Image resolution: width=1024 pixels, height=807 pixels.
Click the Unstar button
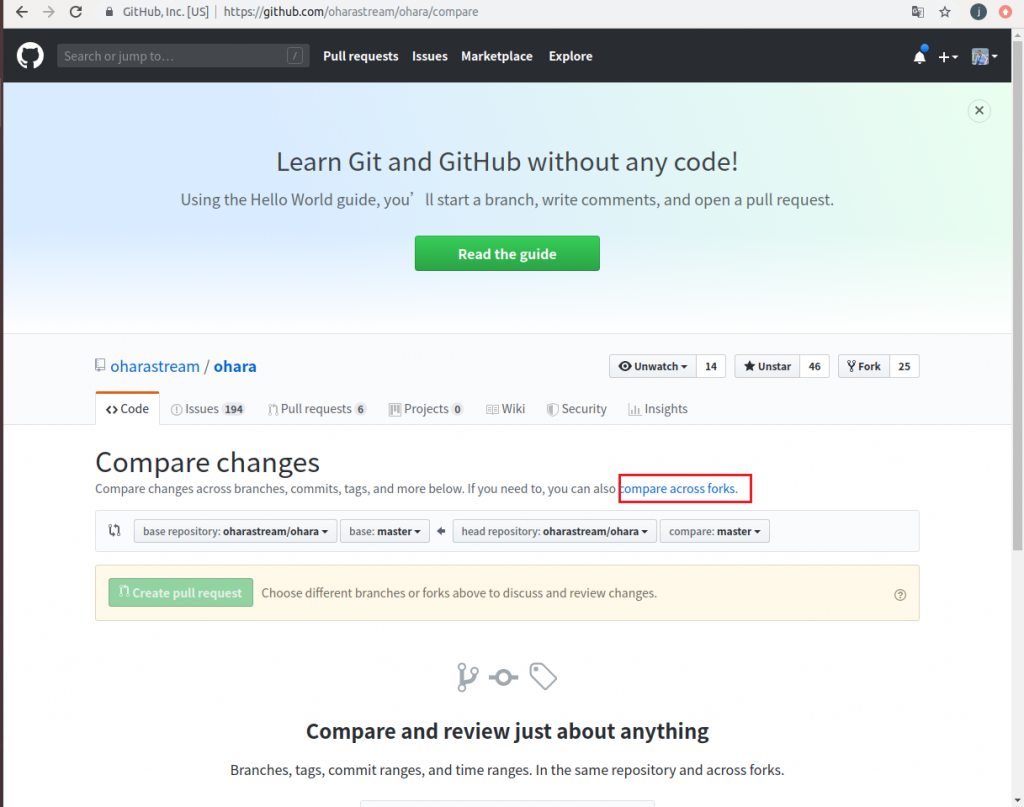[x=767, y=366]
